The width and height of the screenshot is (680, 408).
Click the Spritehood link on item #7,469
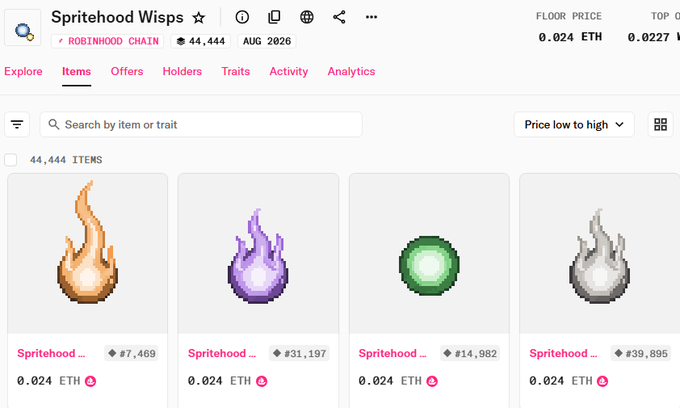point(51,353)
